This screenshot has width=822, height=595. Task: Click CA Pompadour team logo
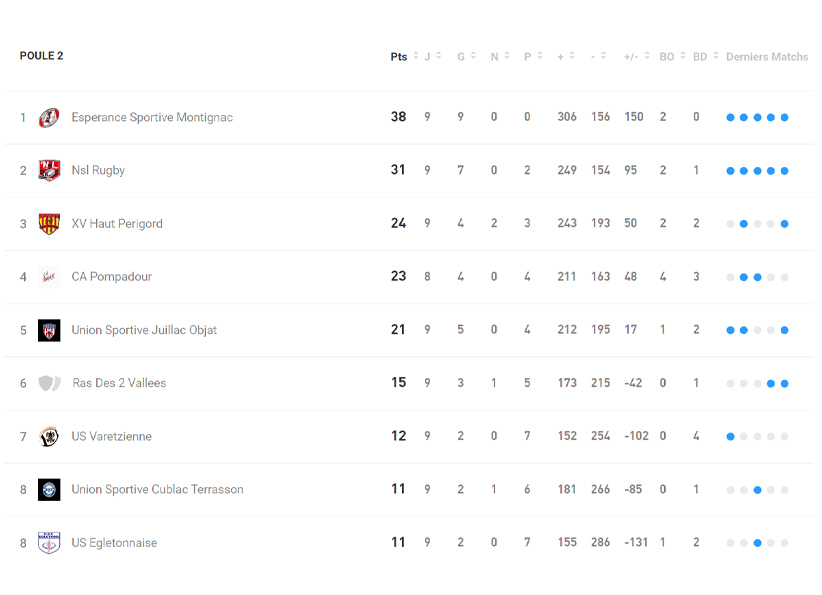(x=49, y=277)
